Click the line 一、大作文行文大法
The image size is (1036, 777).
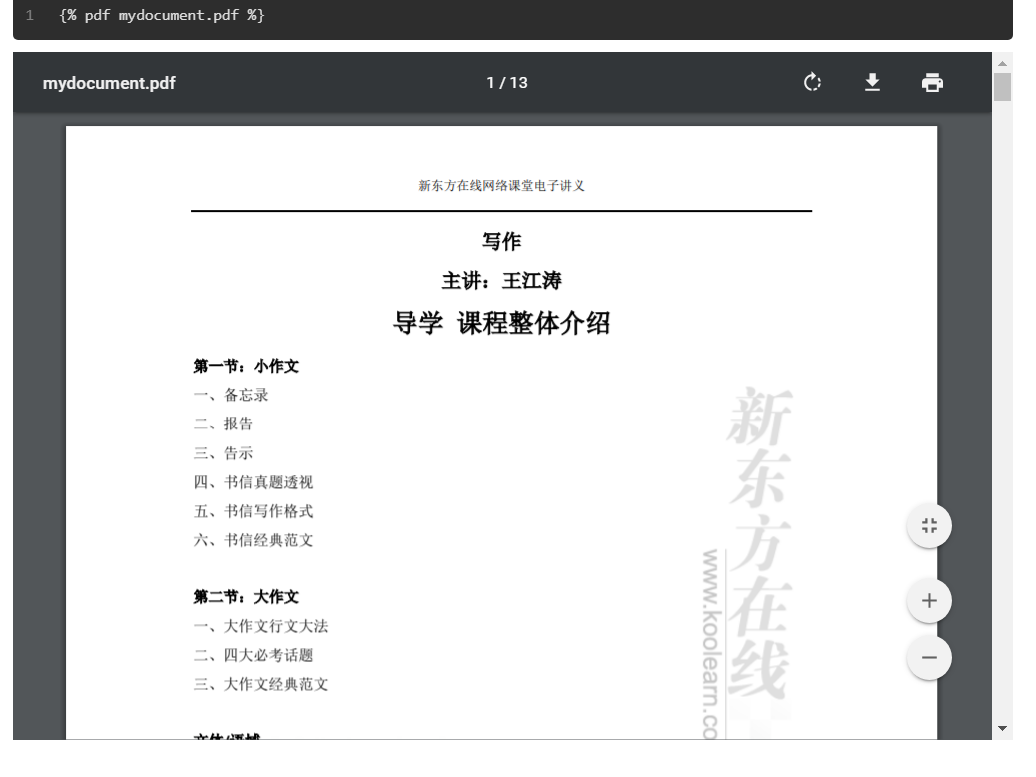tap(260, 626)
